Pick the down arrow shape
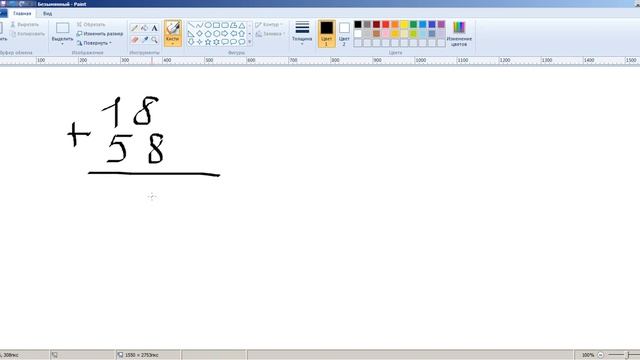Screen dimensions: 640x360 pos(191,42)
